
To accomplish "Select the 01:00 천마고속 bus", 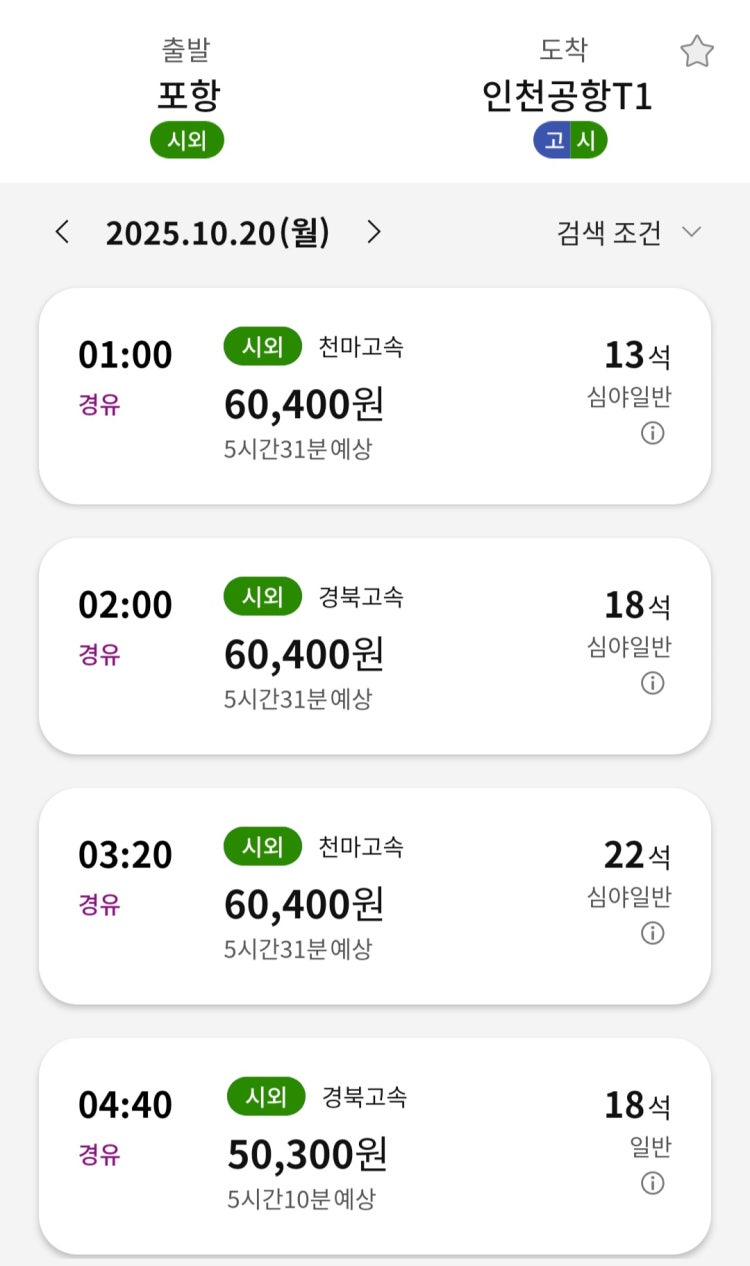I will pos(375,396).
